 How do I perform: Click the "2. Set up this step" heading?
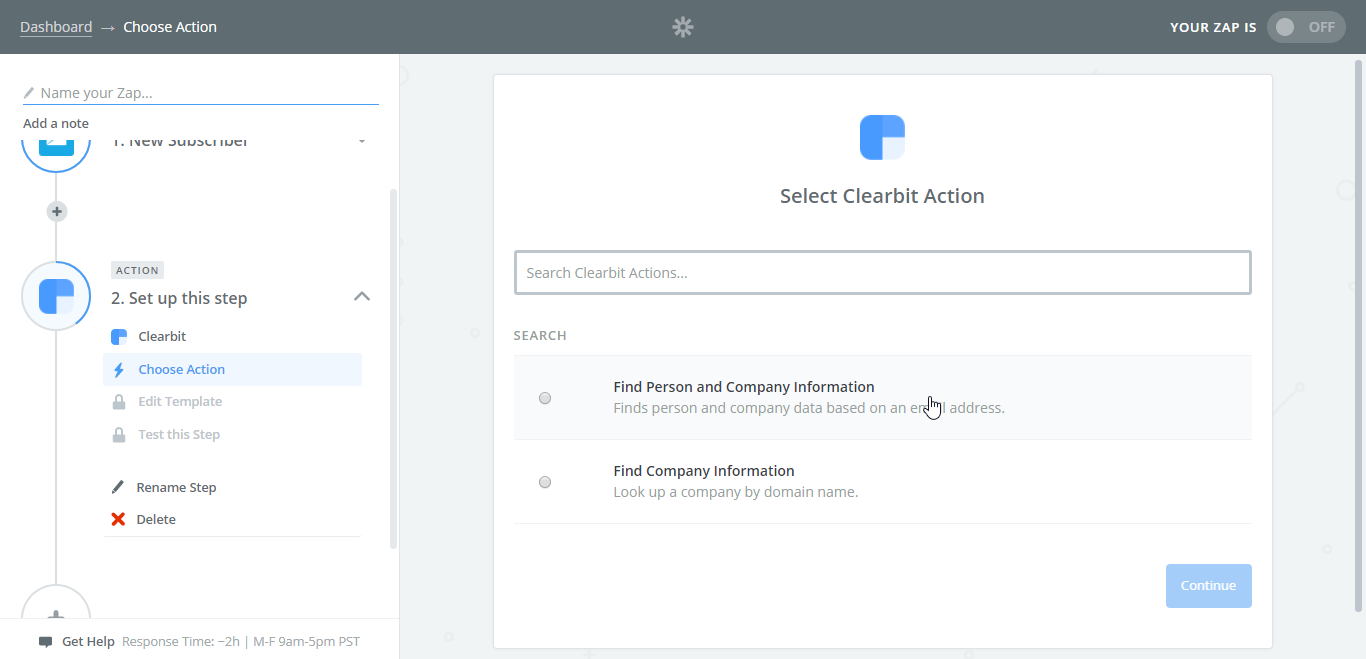click(179, 298)
